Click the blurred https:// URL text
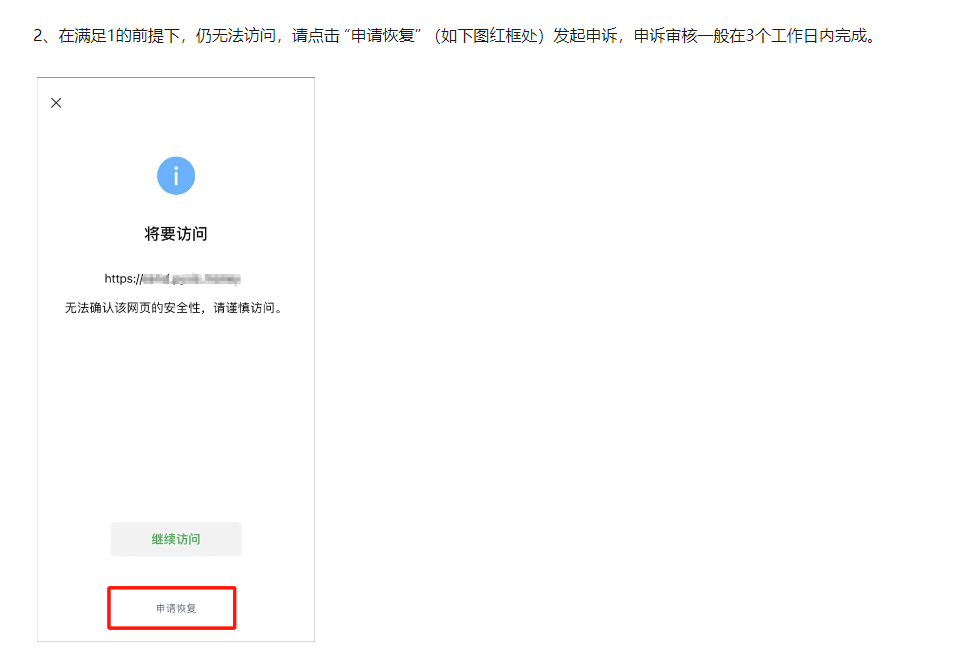This screenshot has height=663, width=953. pos(173,279)
